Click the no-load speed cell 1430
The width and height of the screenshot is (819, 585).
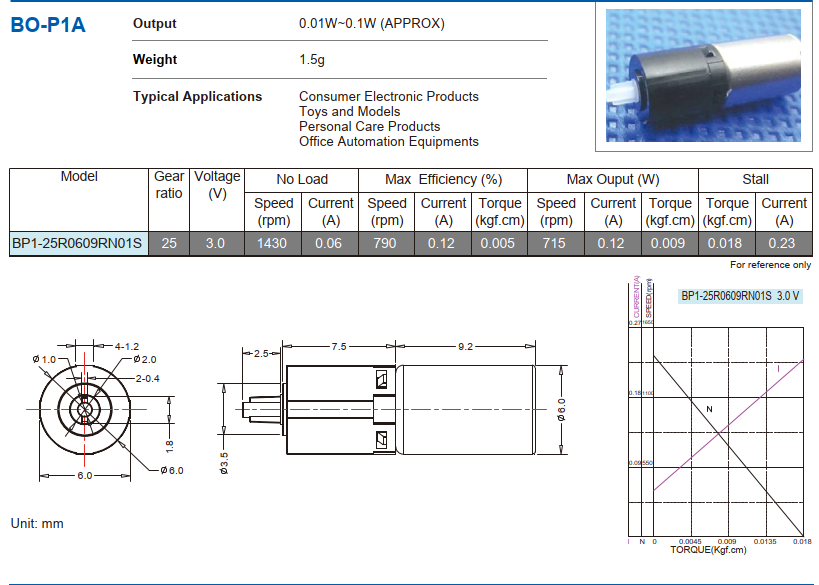pos(272,243)
